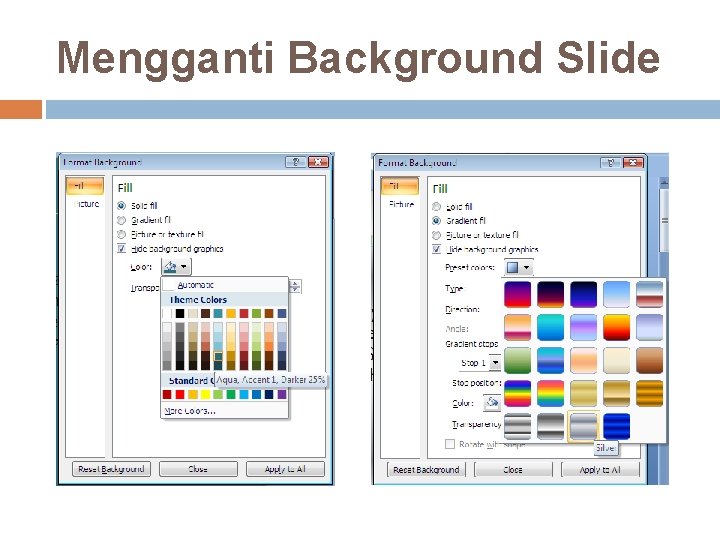This screenshot has width=720, height=540.
Task: Pick dark red standard color swatch
Action: (x=167, y=394)
